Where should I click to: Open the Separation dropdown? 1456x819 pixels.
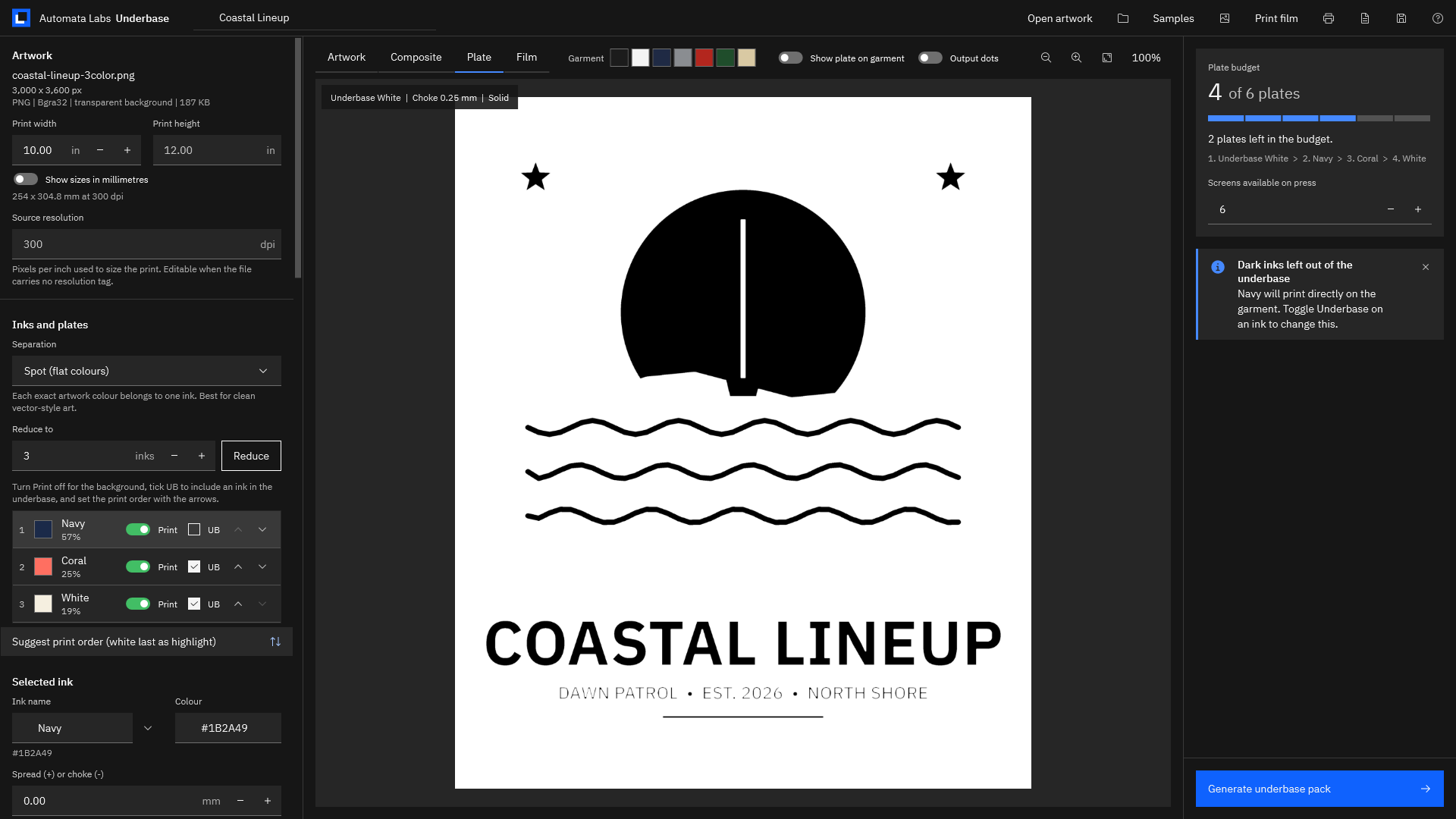coord(146,371)
